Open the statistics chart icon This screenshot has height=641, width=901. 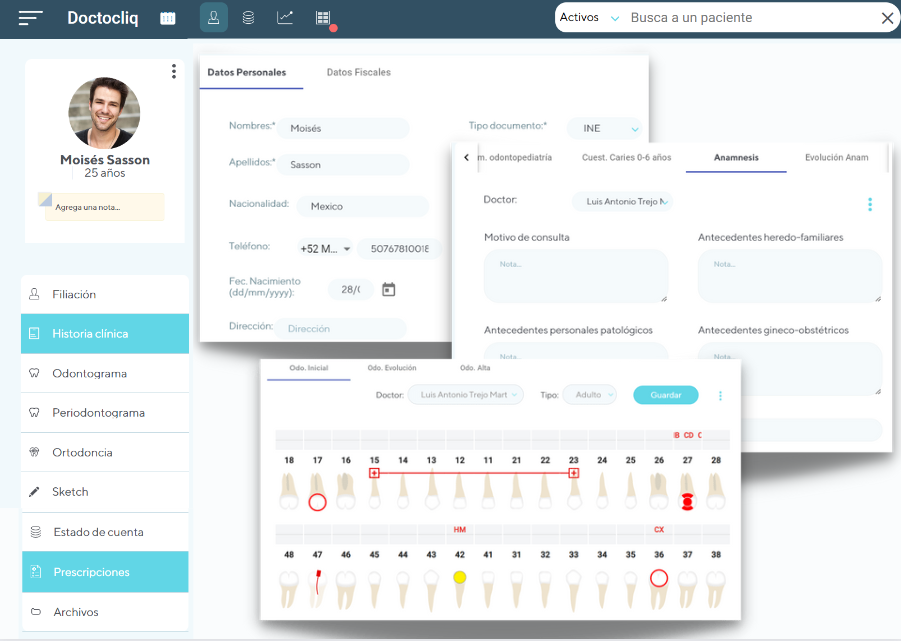[285, 18]
